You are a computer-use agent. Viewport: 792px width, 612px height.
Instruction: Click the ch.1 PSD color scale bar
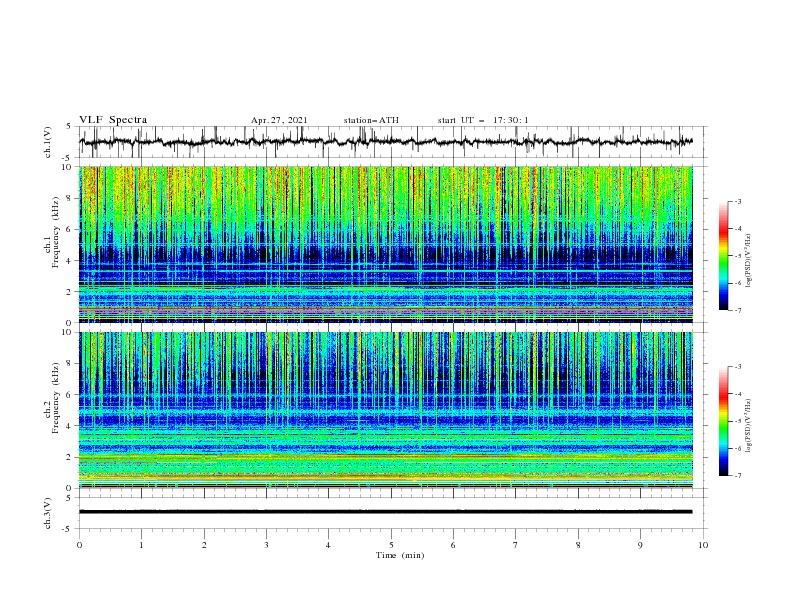(x=723, y=256)
